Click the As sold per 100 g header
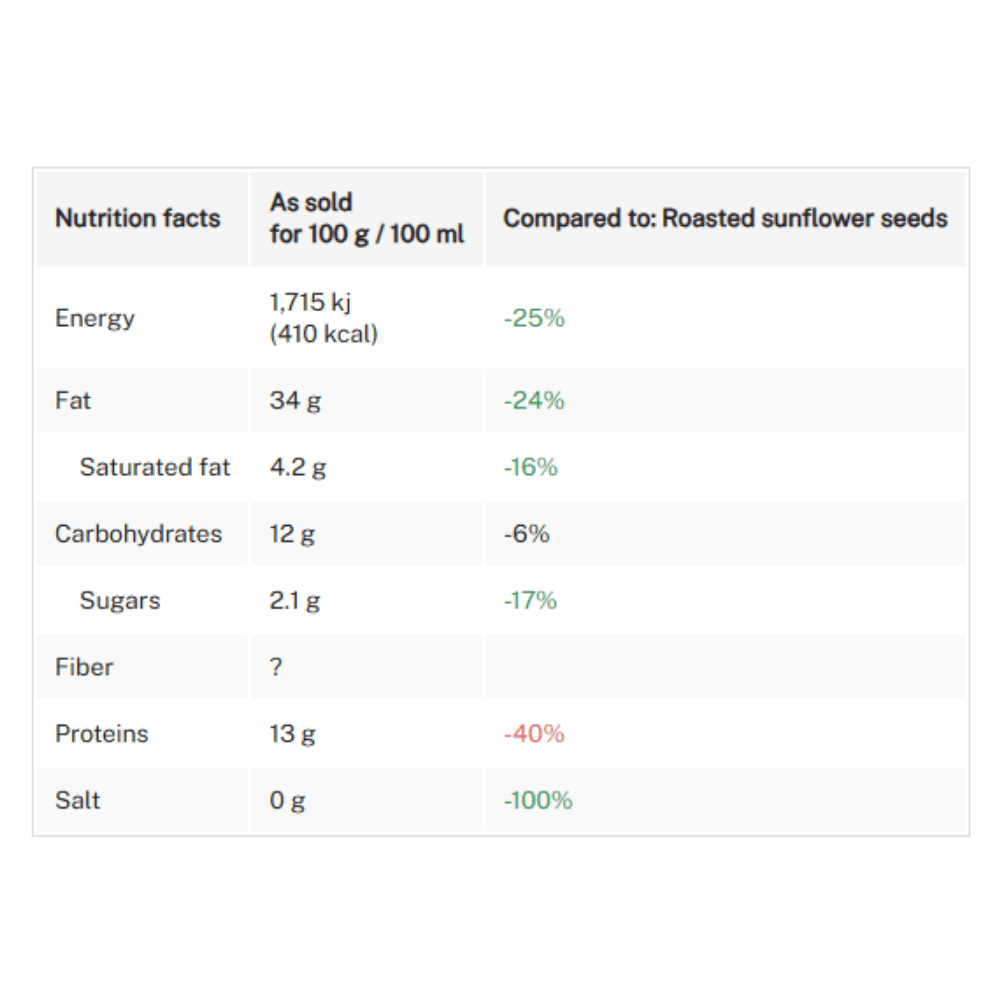The width and height of the screenshot is (1000, 1000). [x=366, y=218]
